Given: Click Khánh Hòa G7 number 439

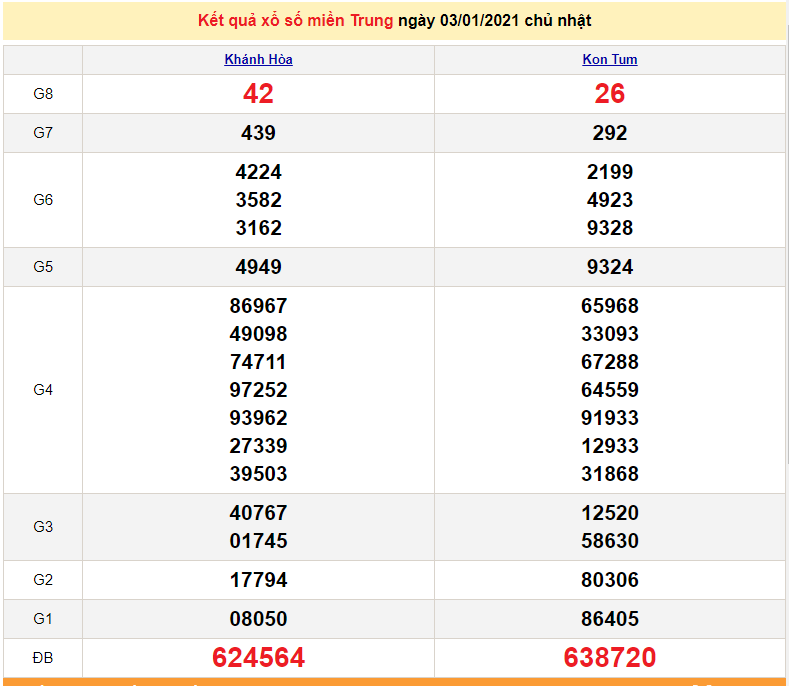Looking at the screenshot, I should click(258, 133).
